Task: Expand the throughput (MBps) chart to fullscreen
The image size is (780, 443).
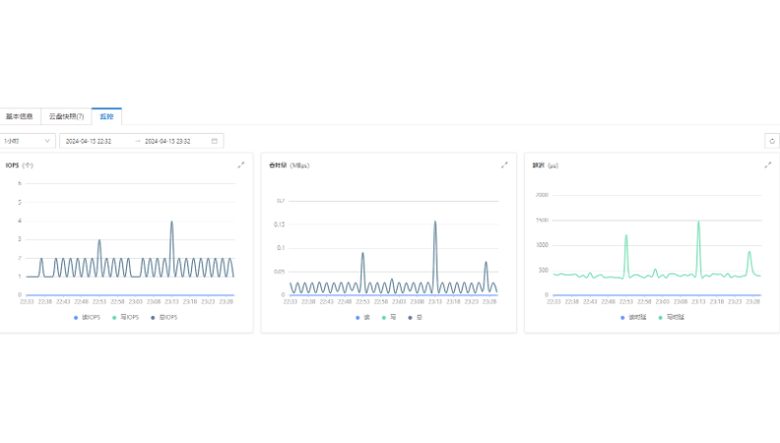Action: point(504,165)
